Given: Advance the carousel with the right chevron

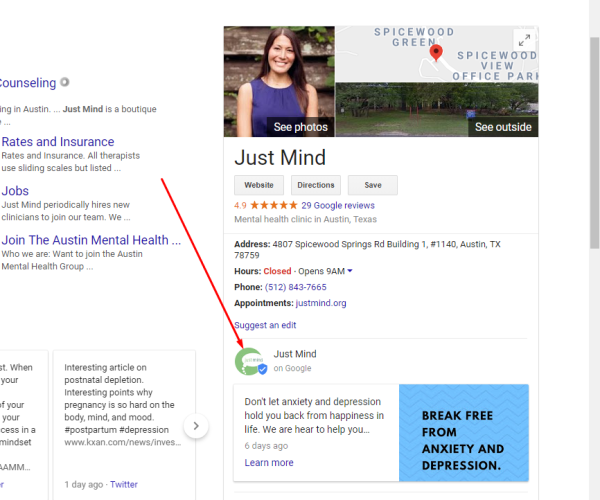Looking at the screenshot, I should coord(196,426).
